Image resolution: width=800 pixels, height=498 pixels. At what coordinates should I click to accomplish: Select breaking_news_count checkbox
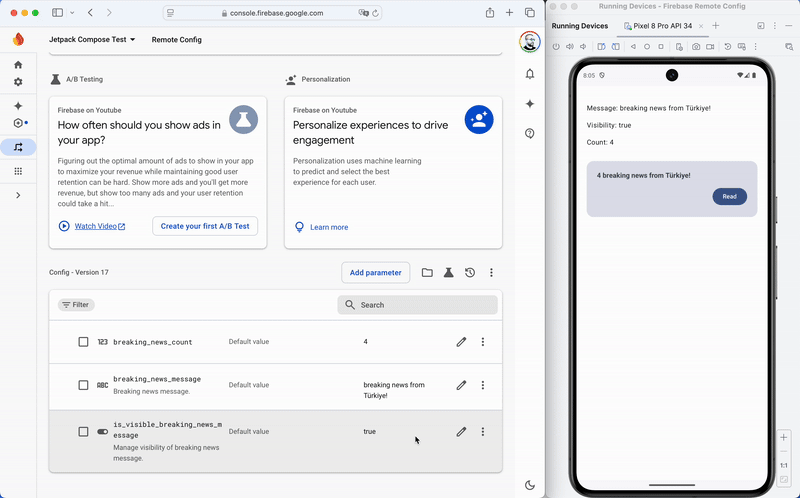(83, 342)
